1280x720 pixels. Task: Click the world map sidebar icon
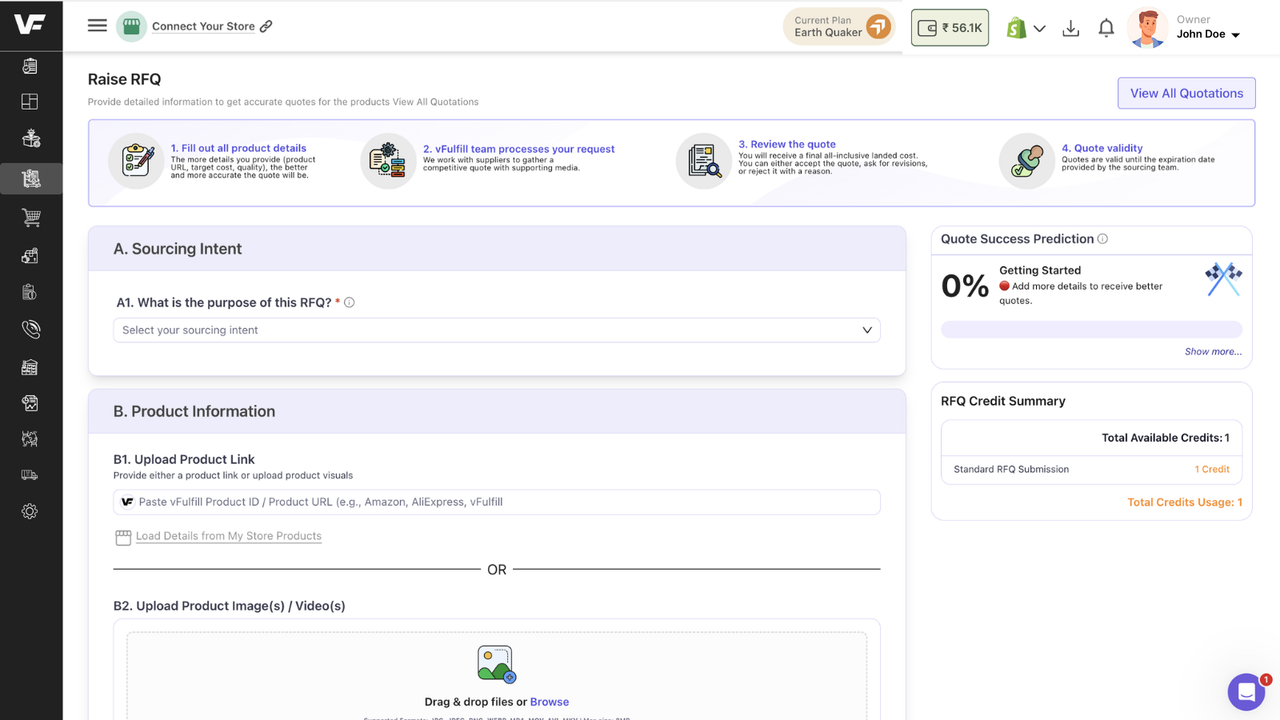point(30,439)
